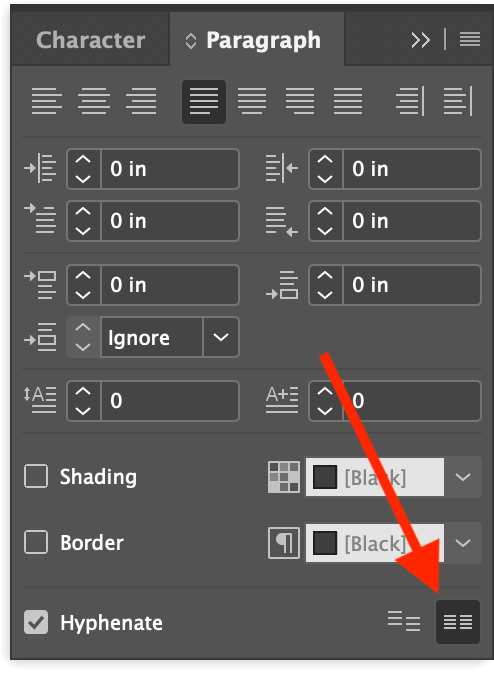Choose Justify with last line centered

(252, 101)
